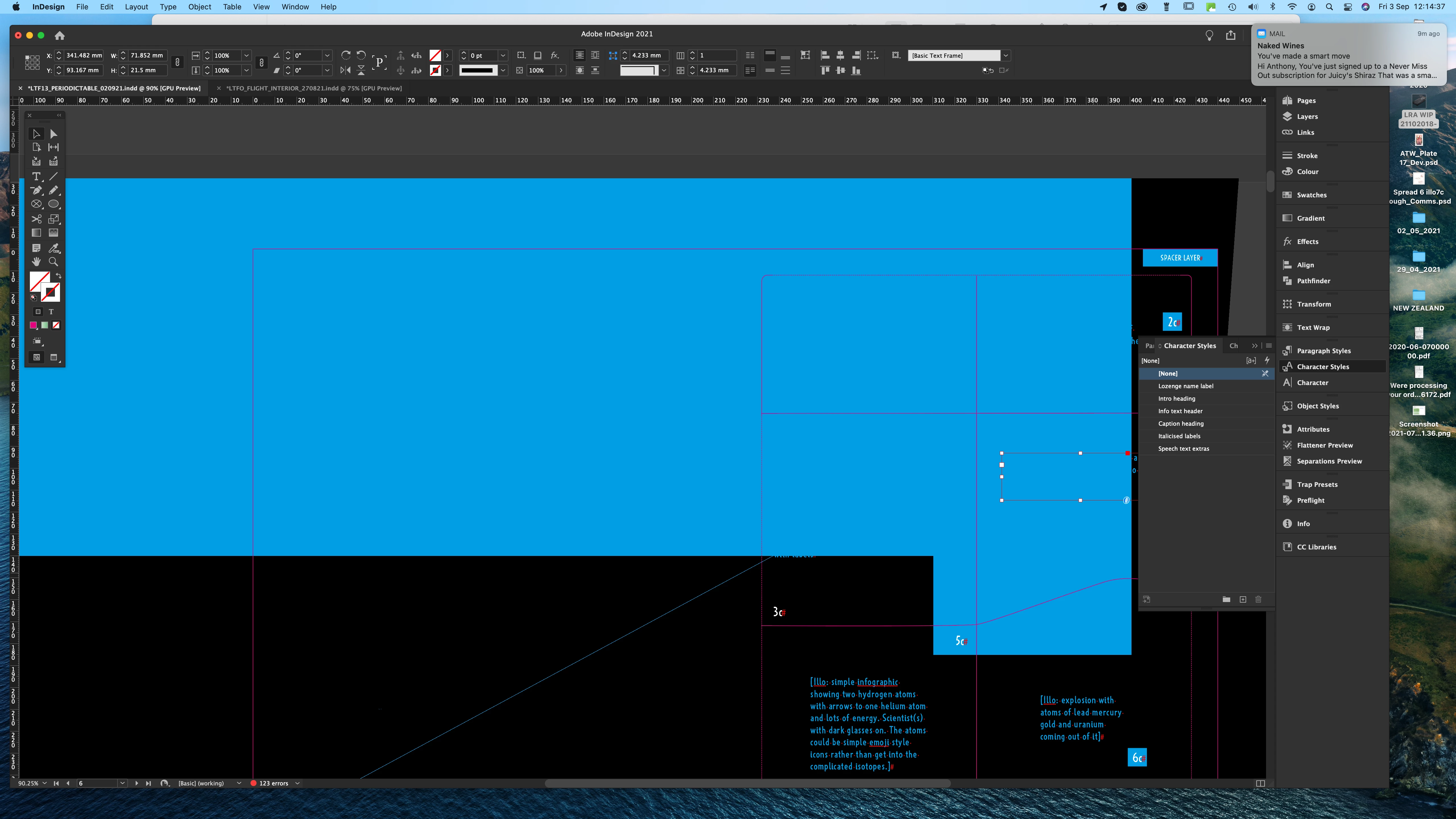1456x819 pixels.
Task: Toggle formatting affects text button
Action: pos(51,311)
